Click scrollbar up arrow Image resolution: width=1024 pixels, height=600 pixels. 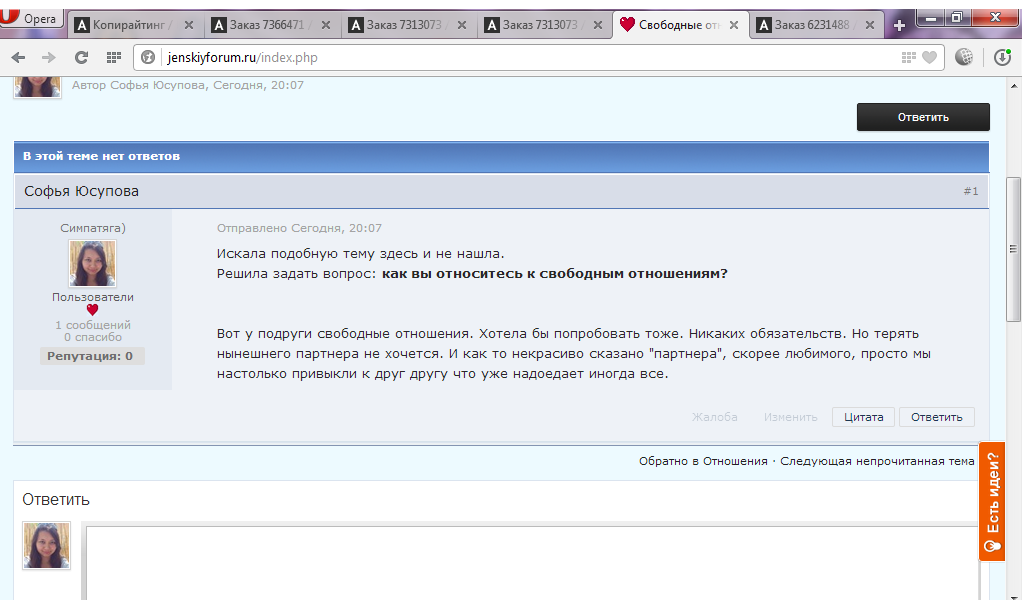[1014, 86]
